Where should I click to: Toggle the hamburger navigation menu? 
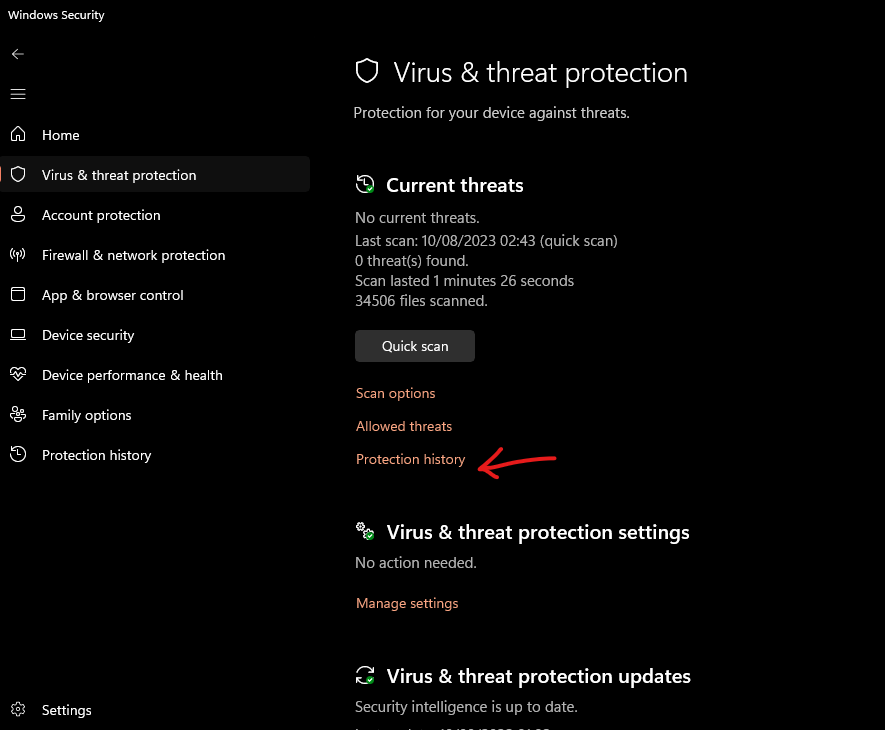coord(18,94)
